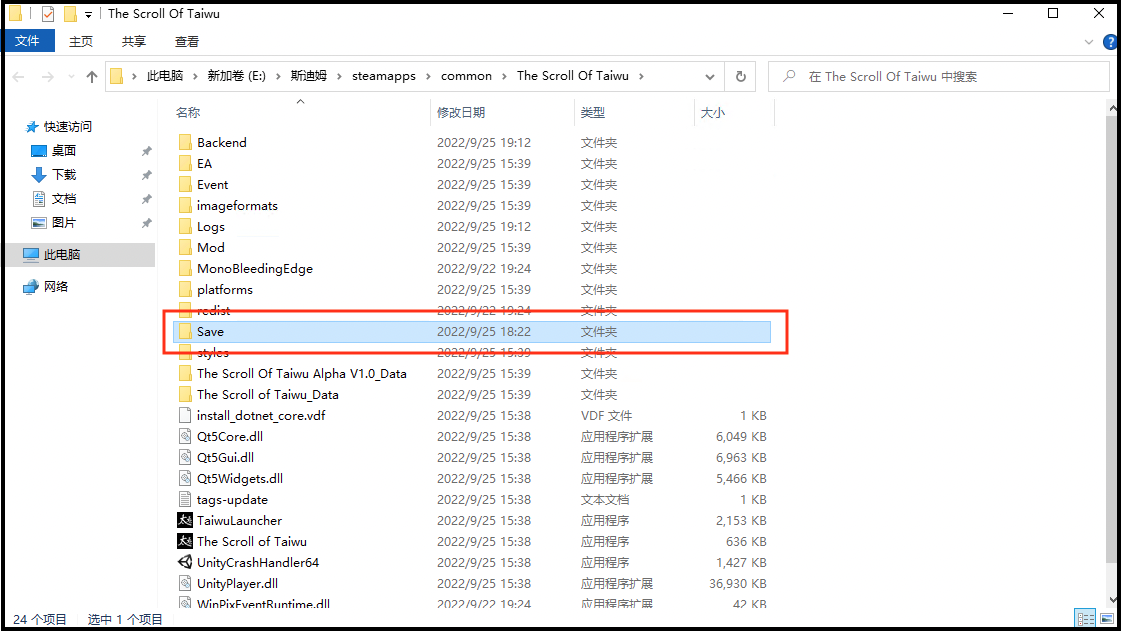Select The Scroll of Taiwu application icon
The width and height of the screenshot is (1121, 631).
pyautogui.click(x=185, y=542)
